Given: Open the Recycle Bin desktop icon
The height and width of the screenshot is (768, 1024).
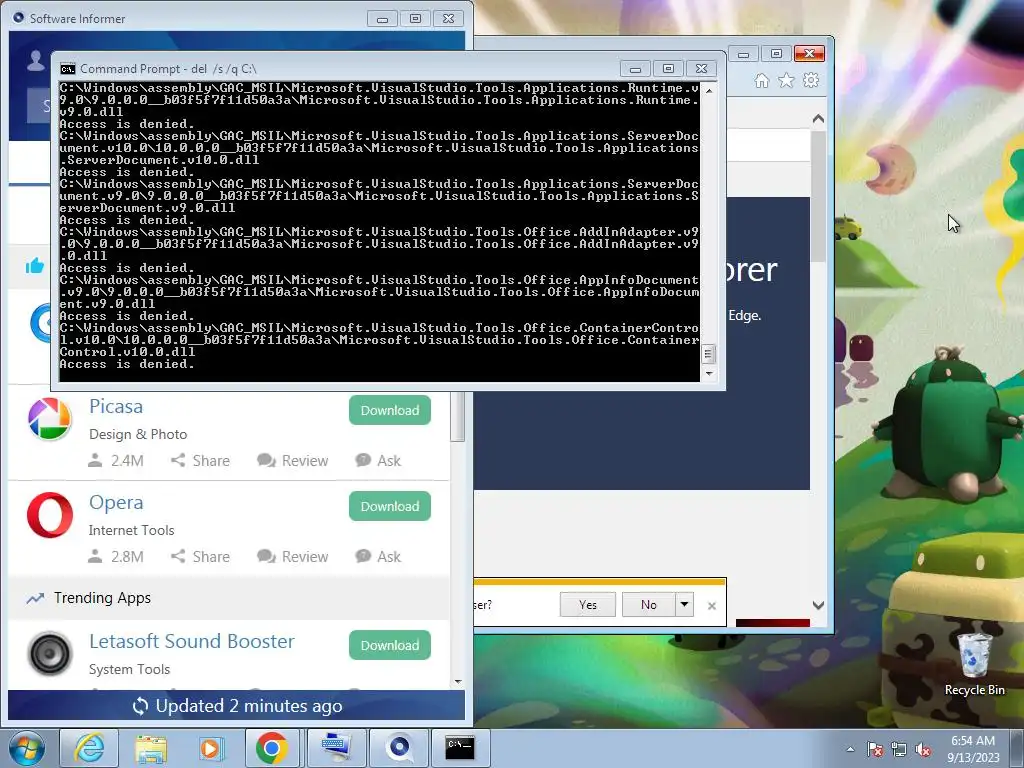Looking at the screenshot, I should [x=974, y=663].
